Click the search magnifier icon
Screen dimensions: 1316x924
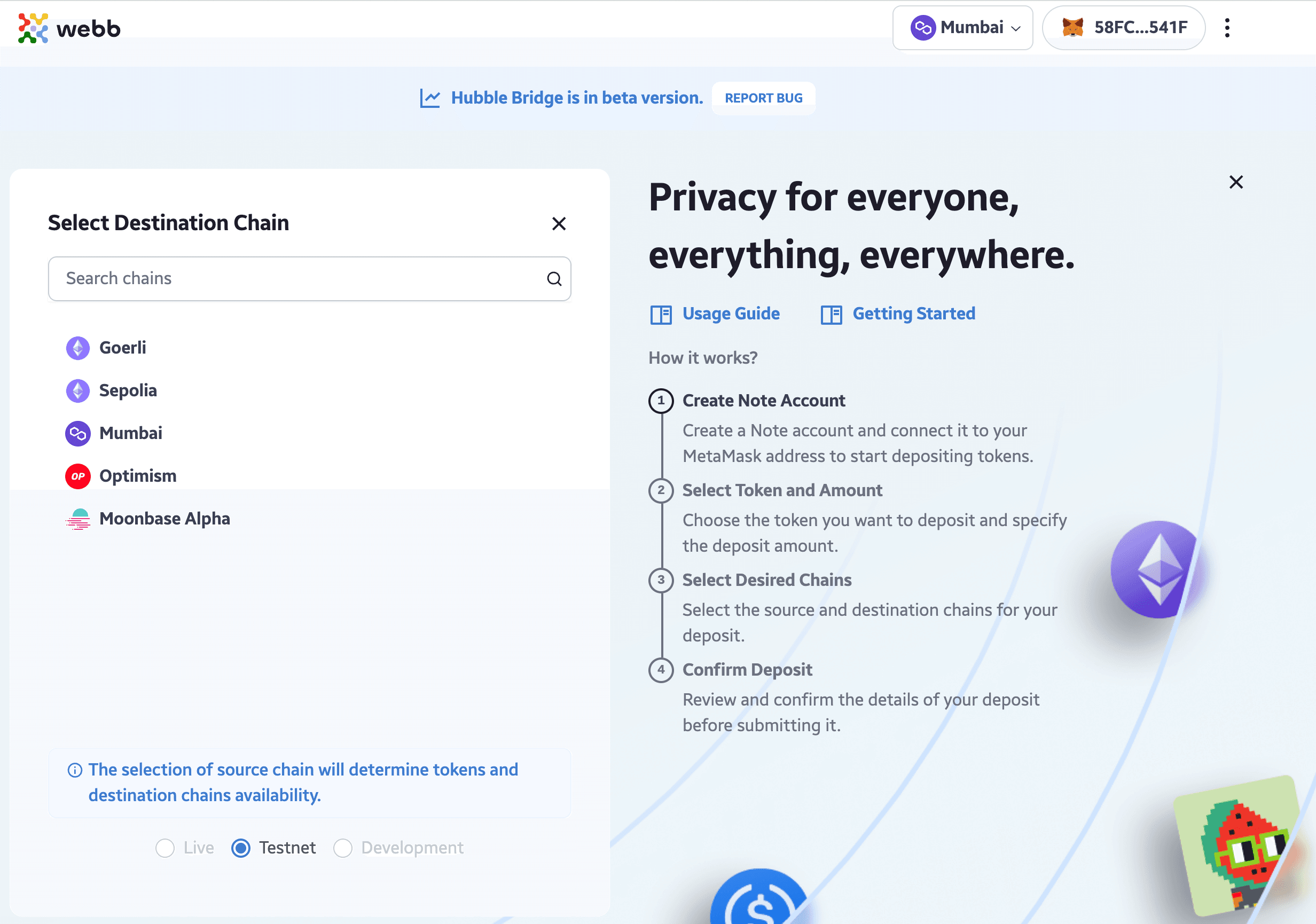click(x=554, y=279)
